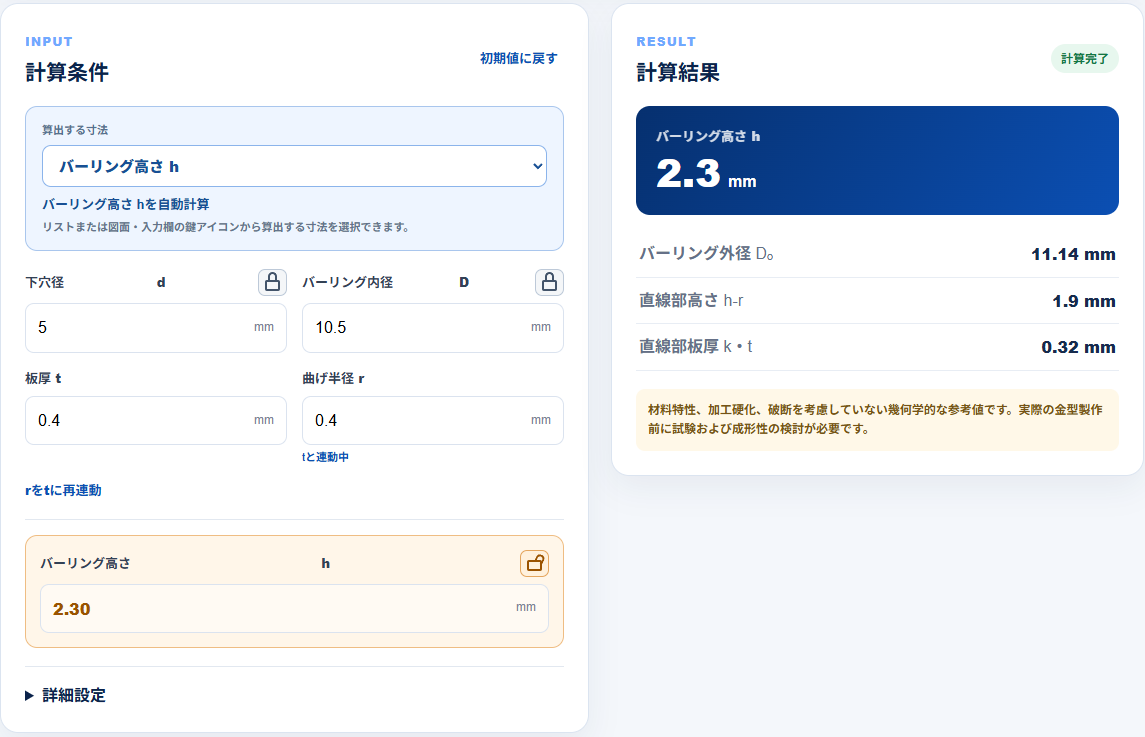Screen dimensions: 1145x737
Task: Click the 計算完了 status badge
Action: pos(1084,58)
